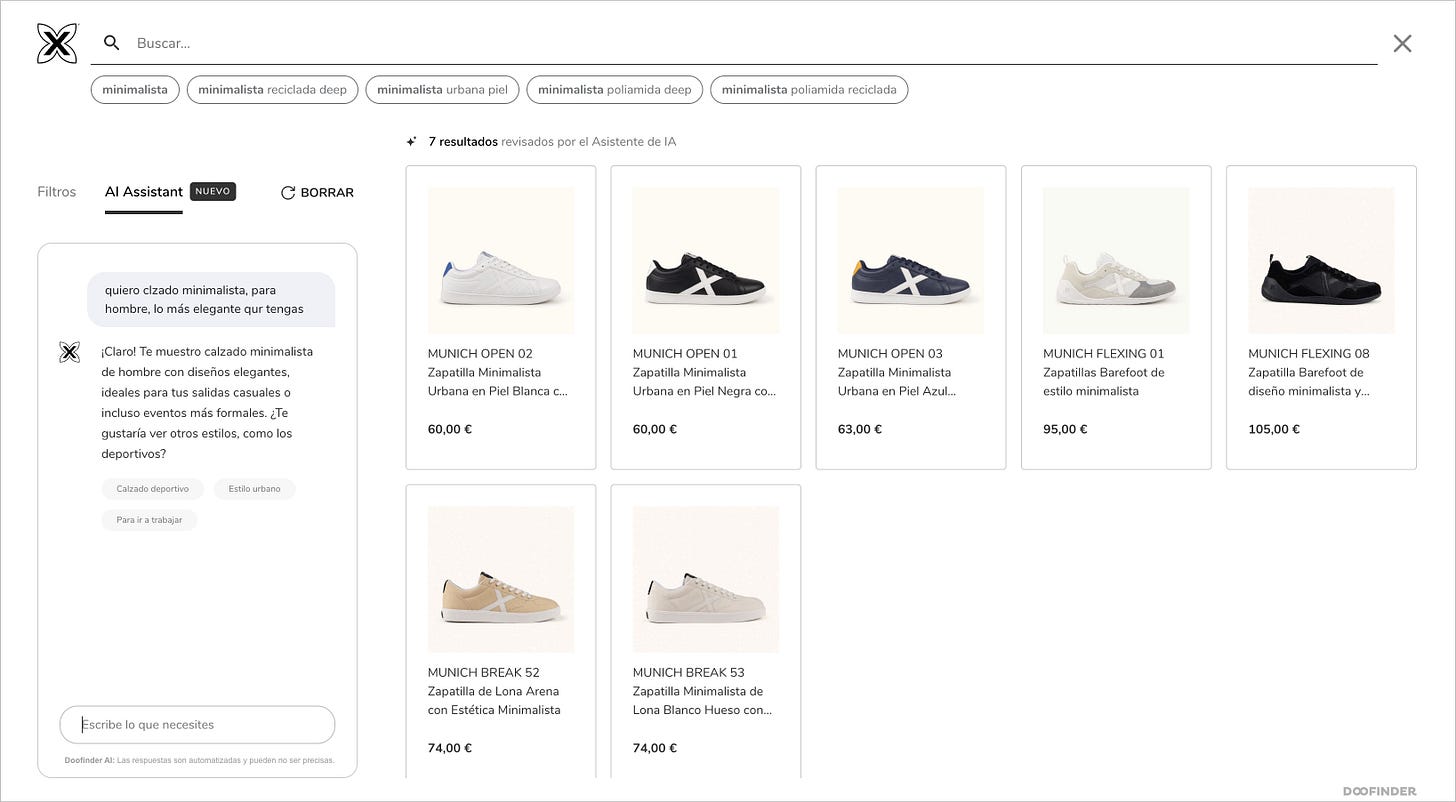Screen dimensions: 1456x802
Task: Click the MUNICH OPEN 03 product title
Action: pyautogui.click(x=897, y=372)
